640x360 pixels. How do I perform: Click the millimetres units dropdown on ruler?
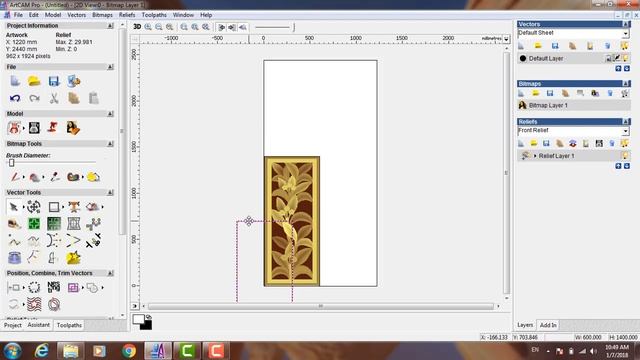506,39
